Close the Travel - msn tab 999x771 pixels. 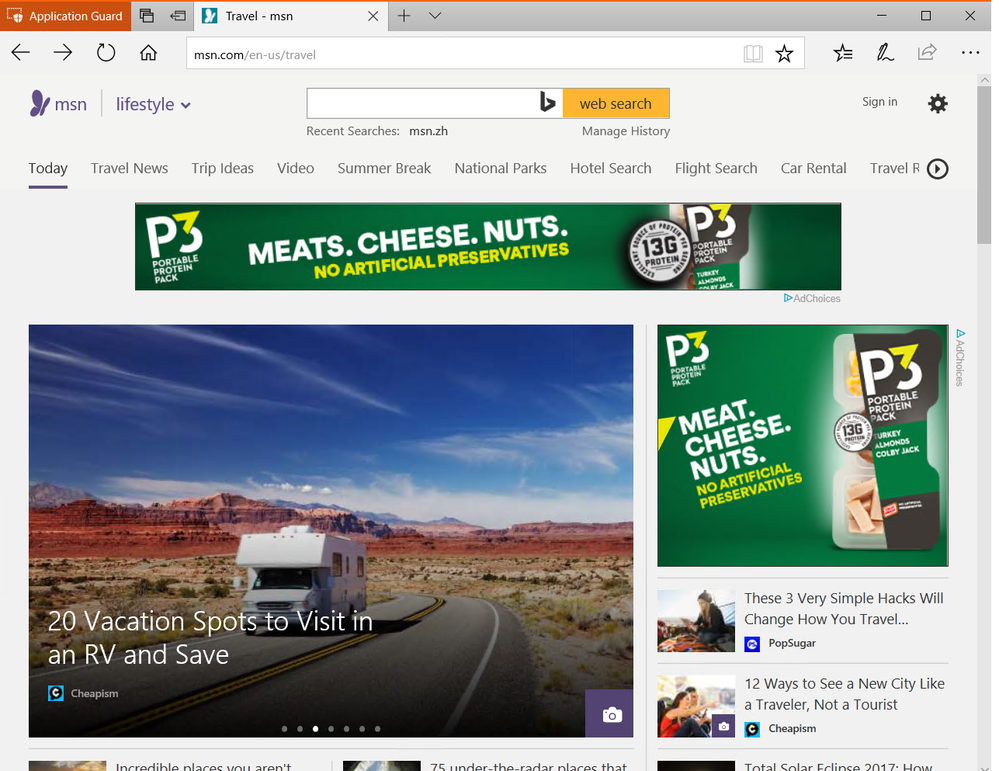(373, 16)
